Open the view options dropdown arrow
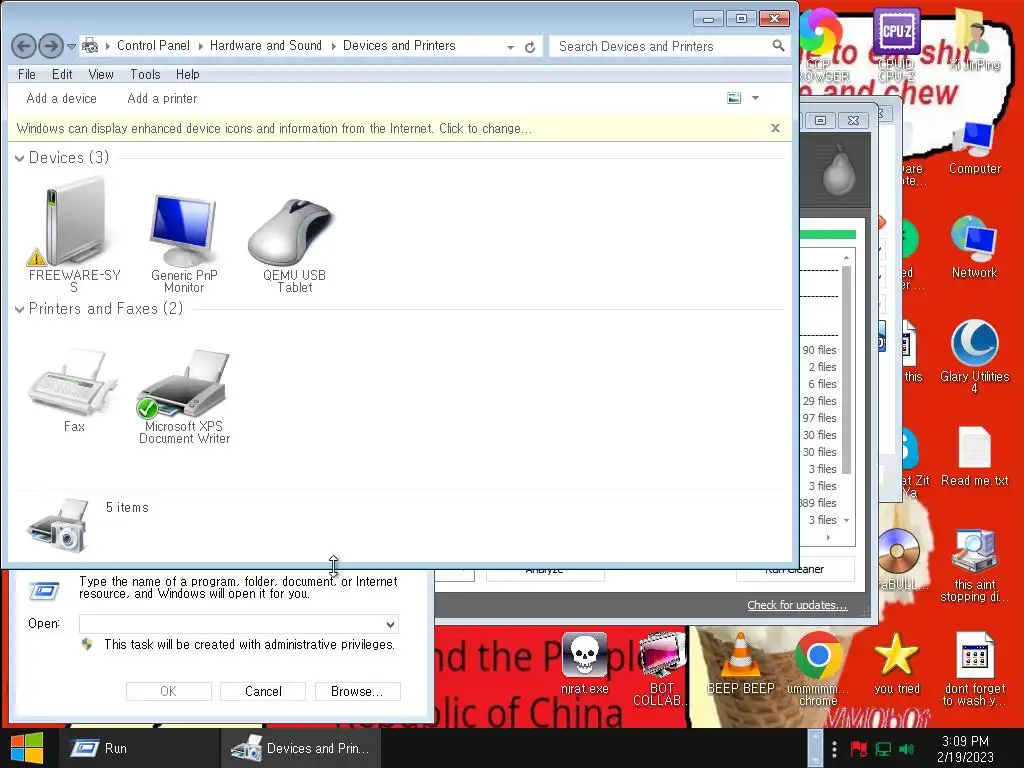 pos(756,98)
